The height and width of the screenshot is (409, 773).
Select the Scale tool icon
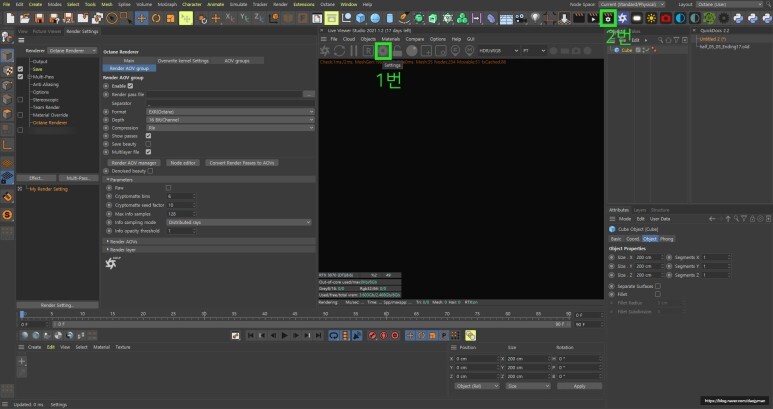tap(171, 19)
